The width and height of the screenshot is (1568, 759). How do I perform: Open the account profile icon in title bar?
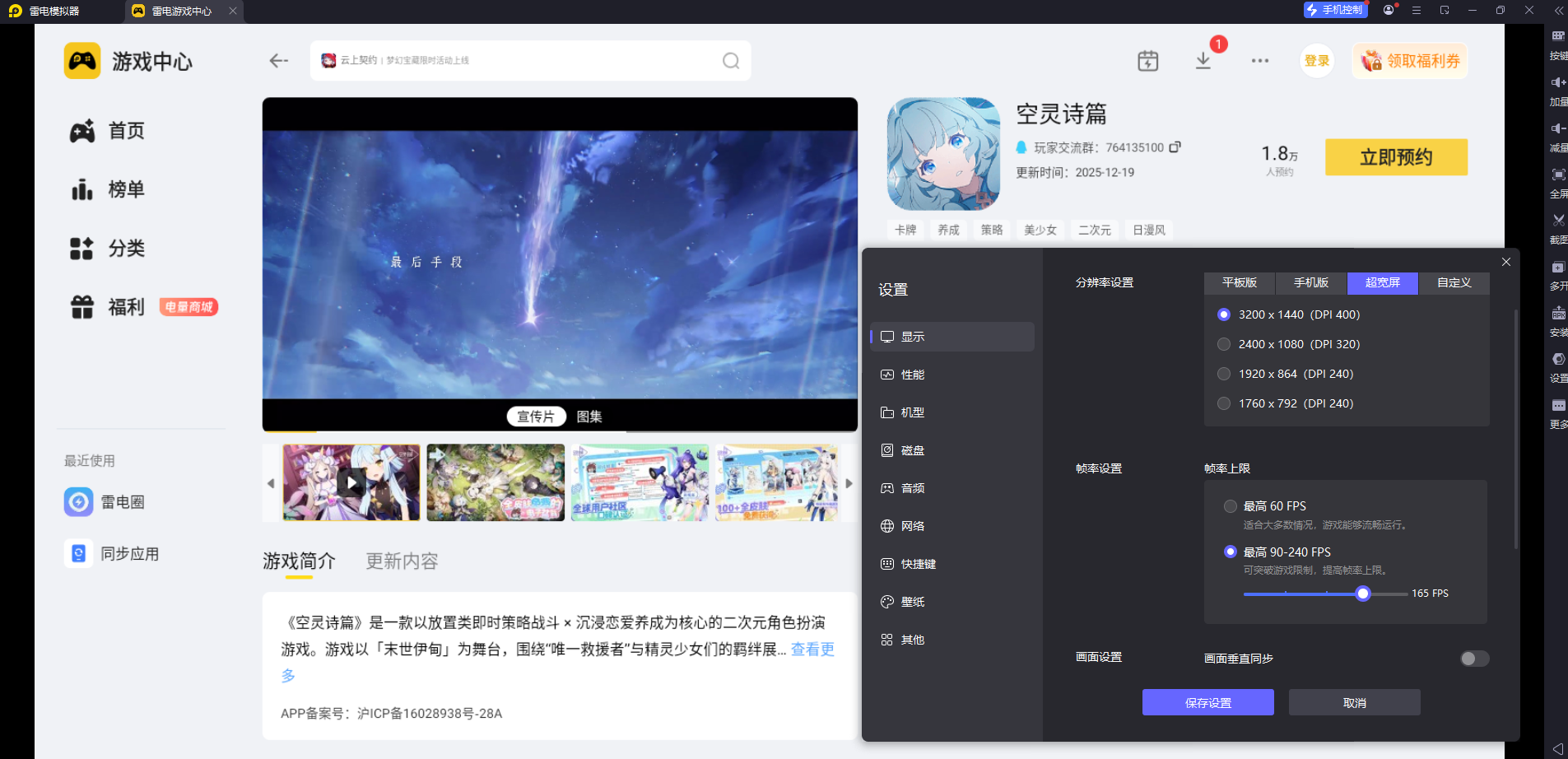point(1389,10)
